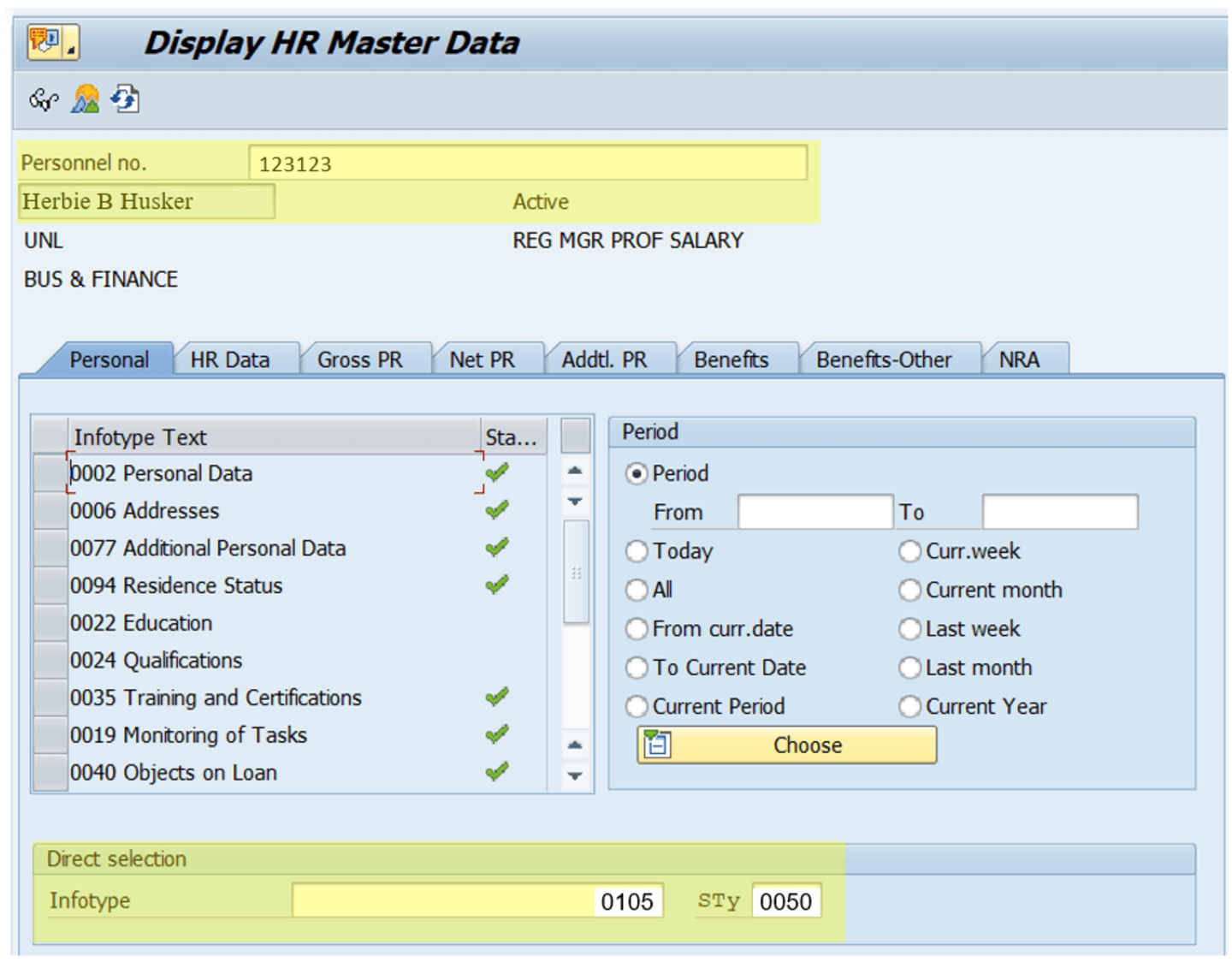This screenshot has height=962, width=1232.
Task: Open the Benefits-Other tab
Action: click(883, 359)
